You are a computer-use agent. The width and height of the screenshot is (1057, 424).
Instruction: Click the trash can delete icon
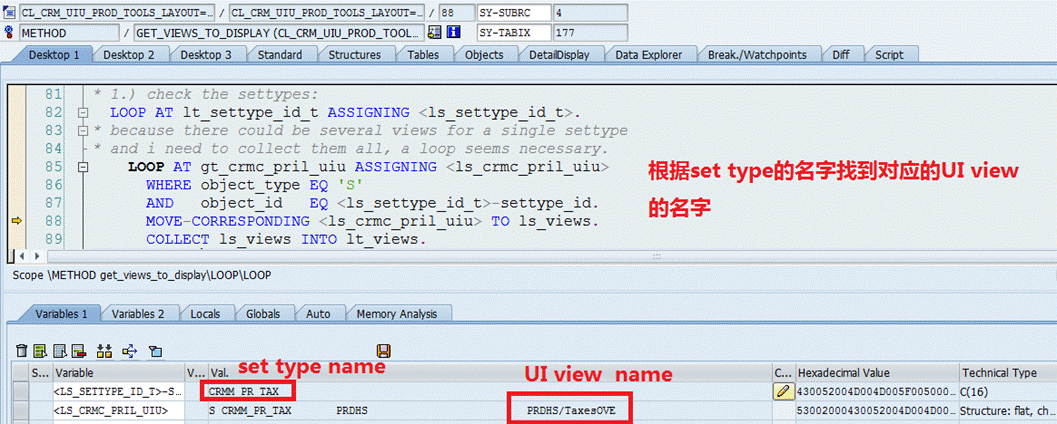pos(22,351)
